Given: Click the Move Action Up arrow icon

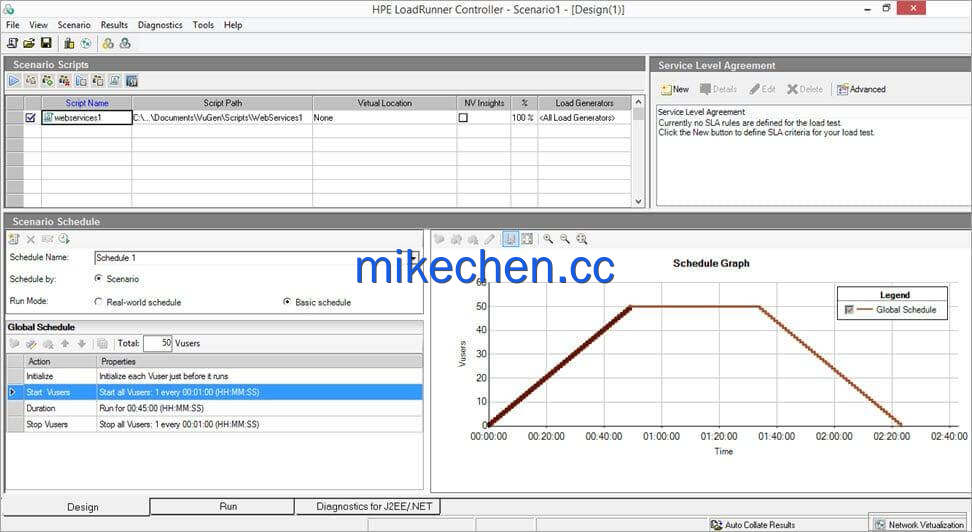Looking at the screenshot, I should [x=65, y=344].
